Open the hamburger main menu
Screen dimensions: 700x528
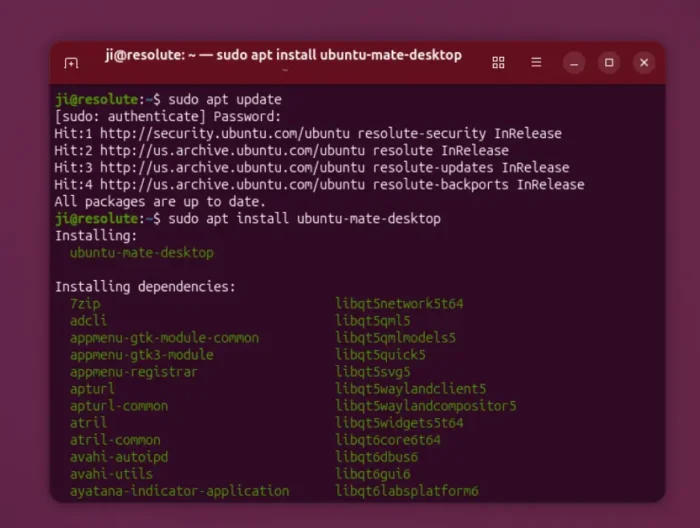535,62
